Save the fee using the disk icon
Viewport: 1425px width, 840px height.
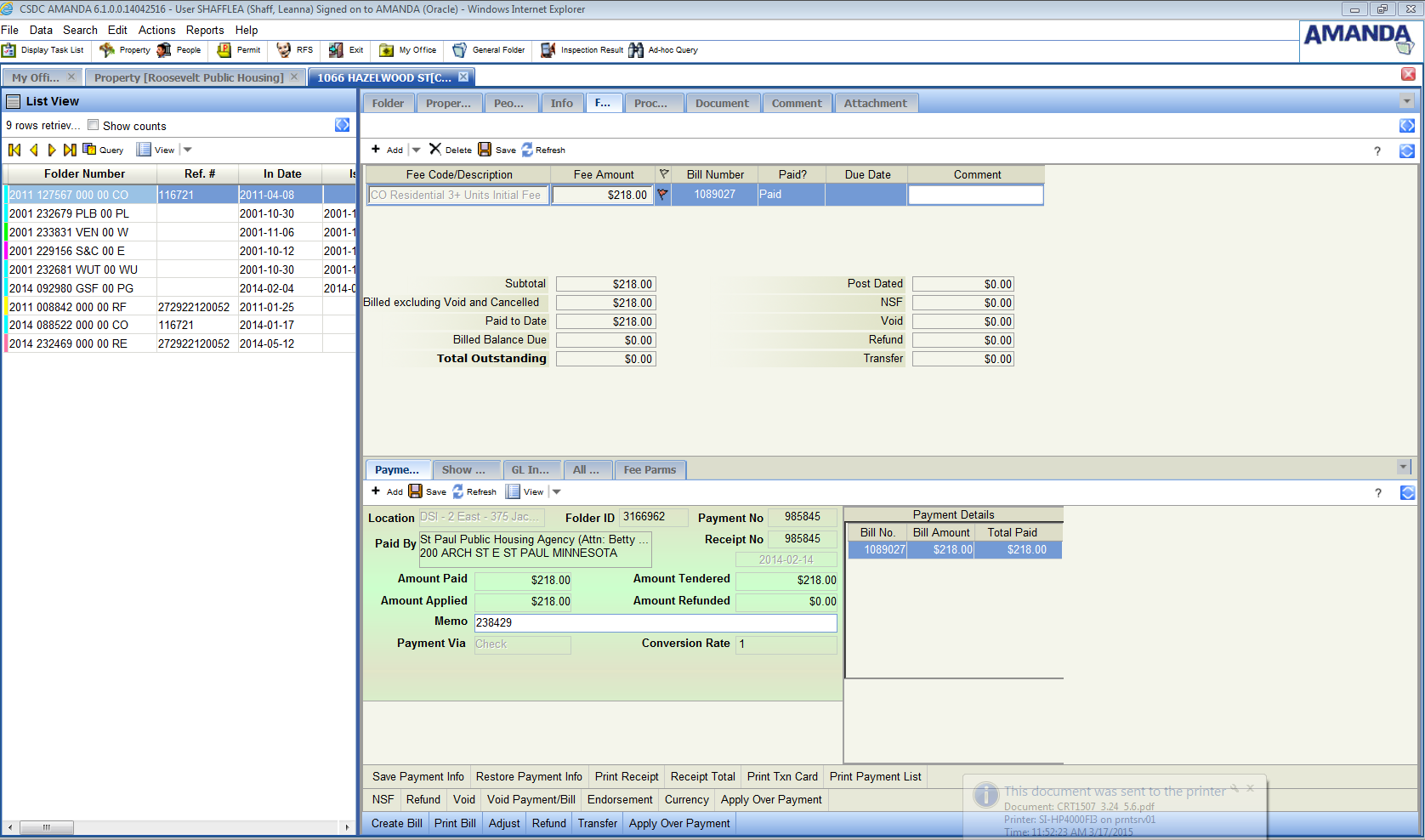[485, 150]
